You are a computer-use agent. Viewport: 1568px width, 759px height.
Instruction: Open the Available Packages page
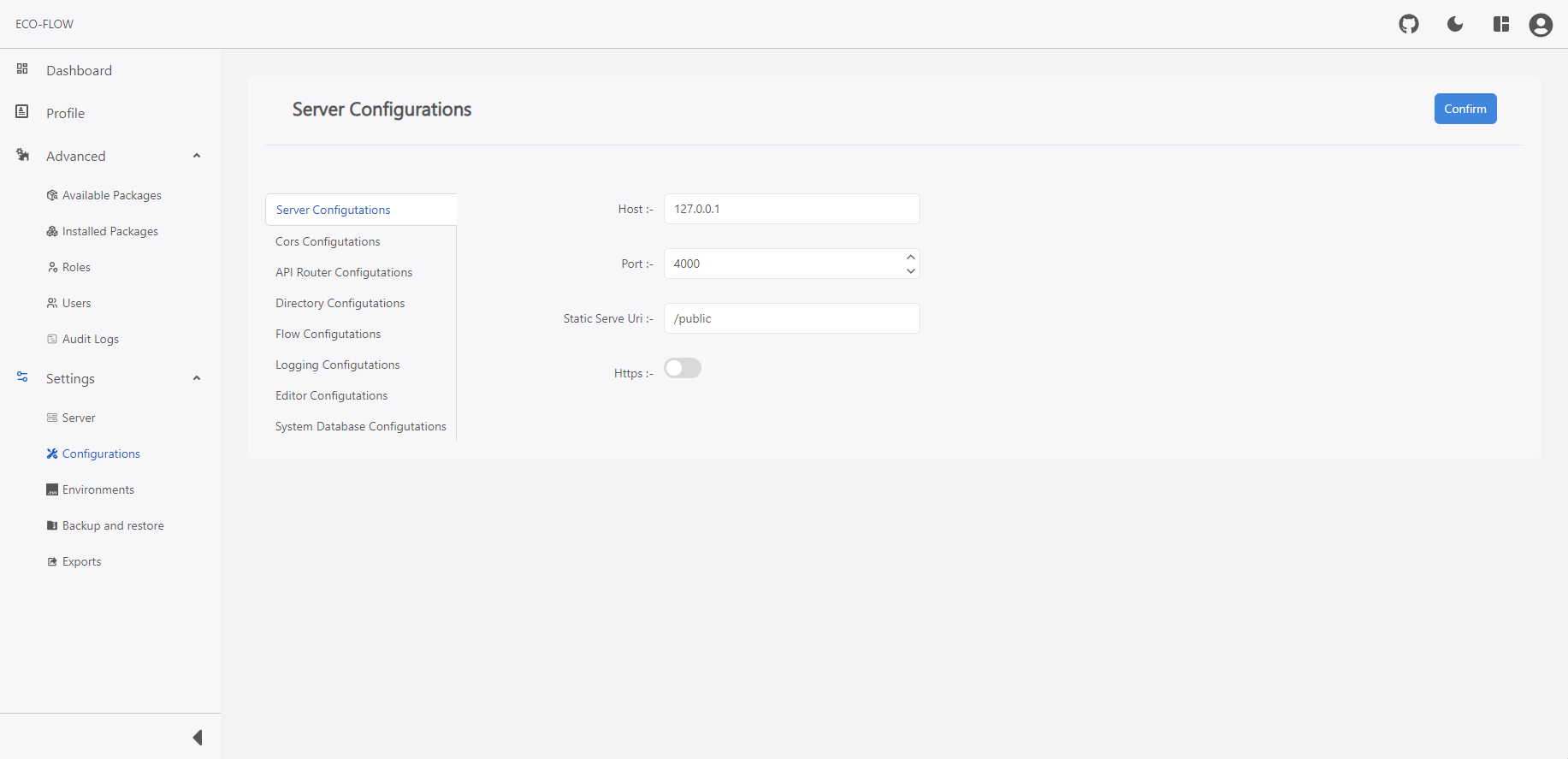click(110, 195)
